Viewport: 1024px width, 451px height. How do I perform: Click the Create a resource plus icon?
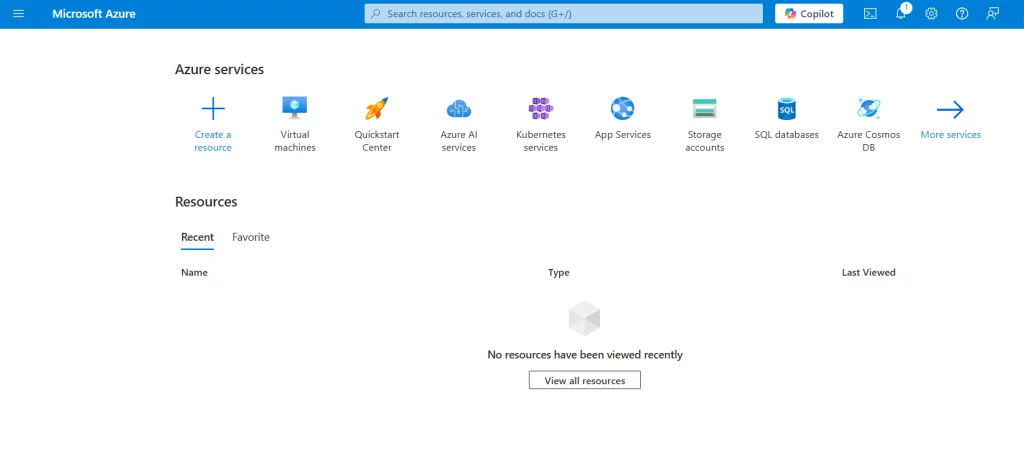coord(213,109)
